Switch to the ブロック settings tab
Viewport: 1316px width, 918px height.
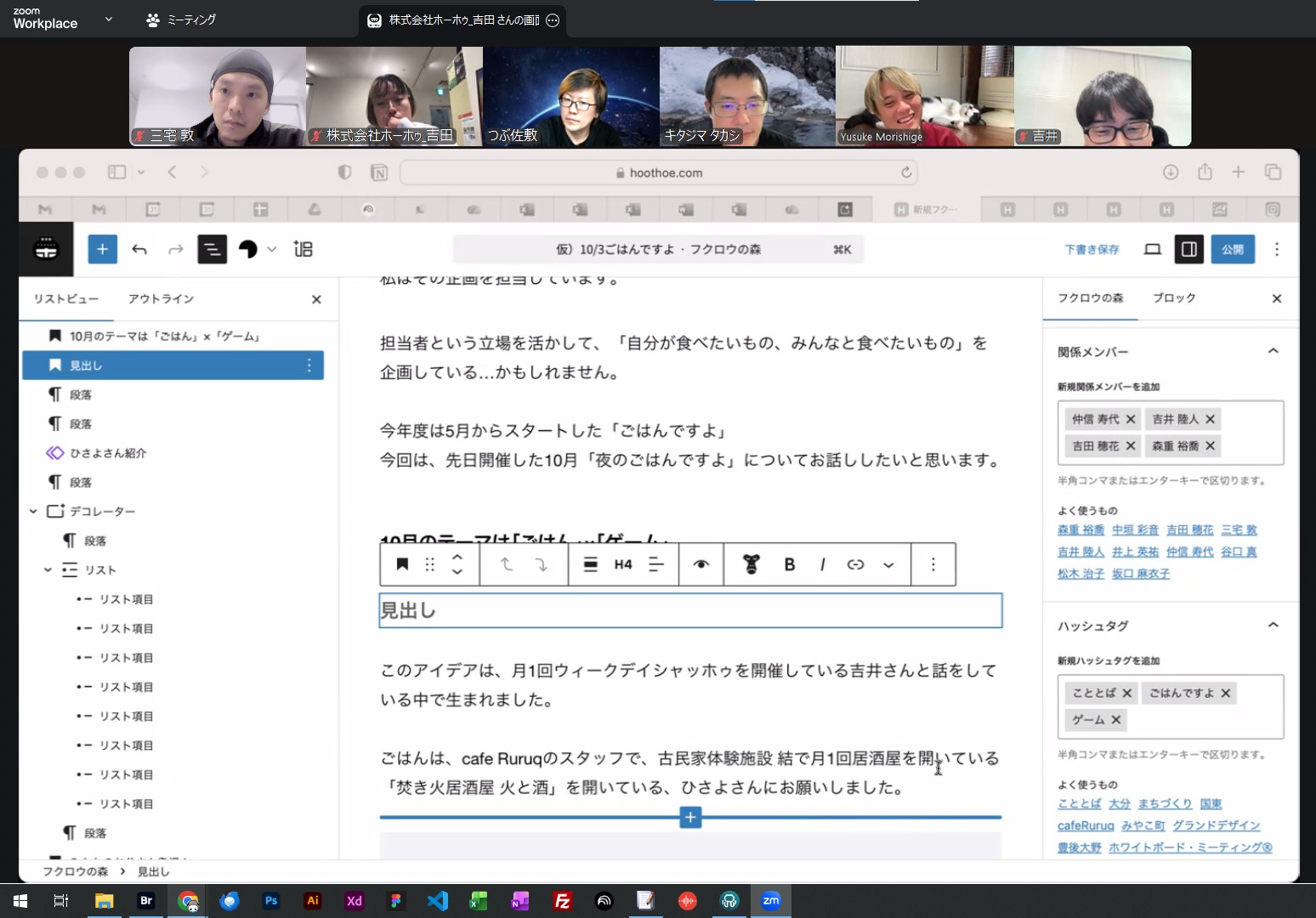pos(1174,297)
